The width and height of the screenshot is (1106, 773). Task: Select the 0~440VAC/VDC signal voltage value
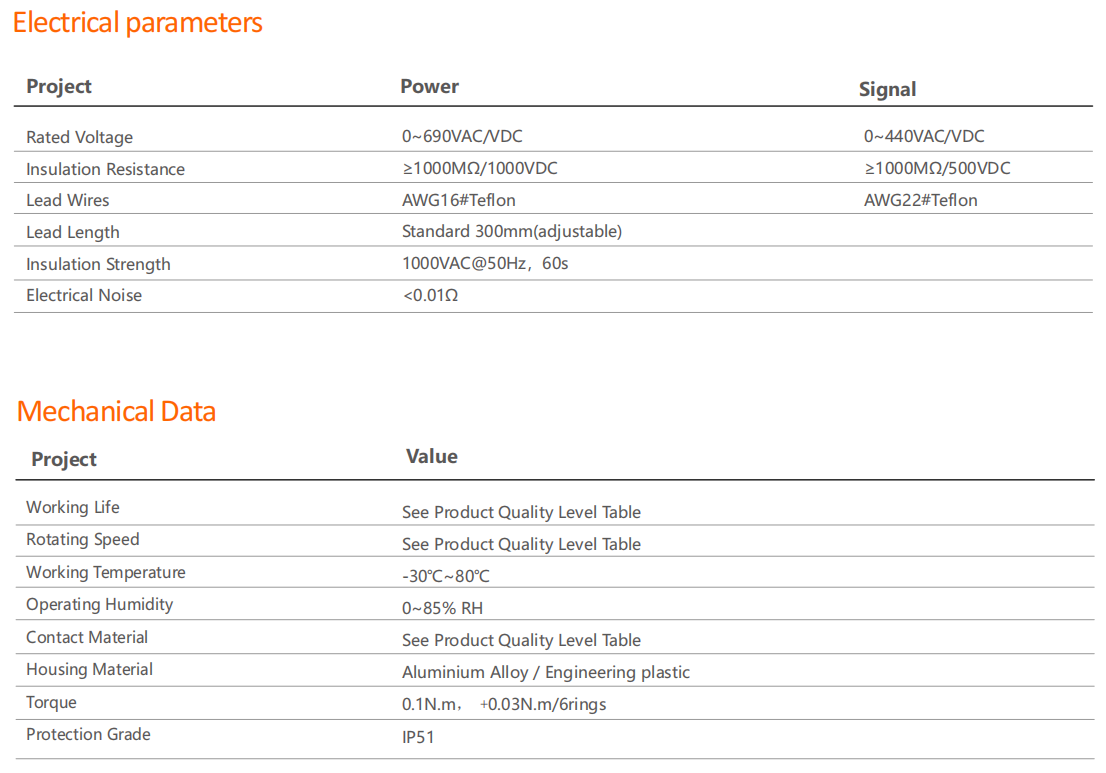(x=924, y=136)
